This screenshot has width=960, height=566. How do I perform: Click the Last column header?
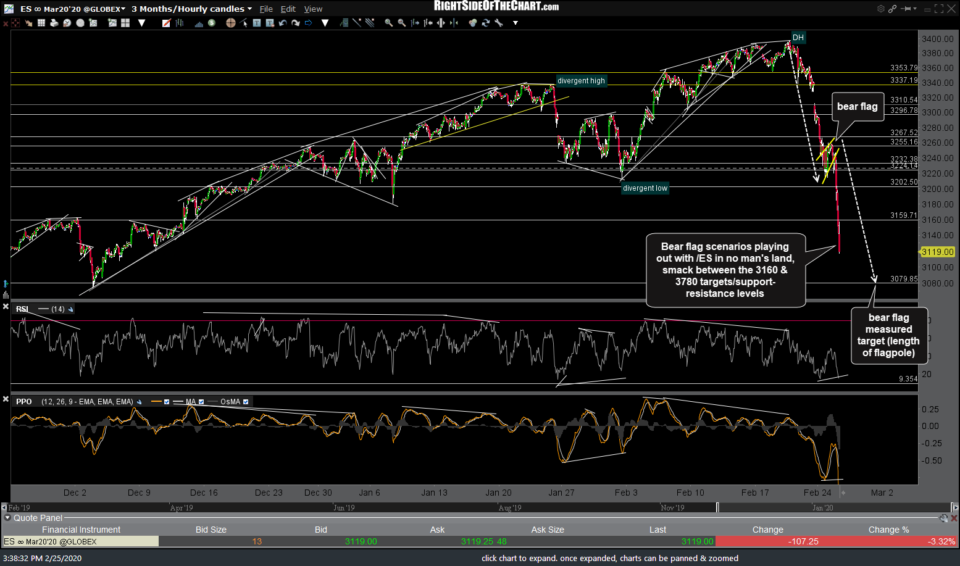(658, 530)
